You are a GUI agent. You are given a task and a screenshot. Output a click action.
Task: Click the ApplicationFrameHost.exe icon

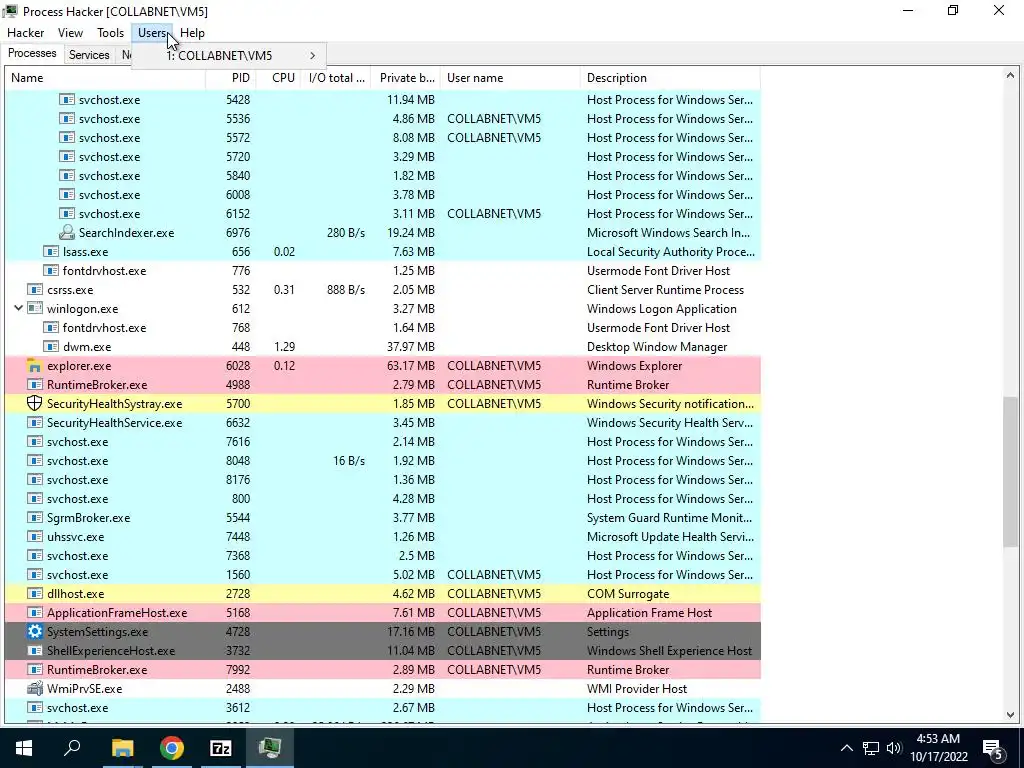coord(35,613)
